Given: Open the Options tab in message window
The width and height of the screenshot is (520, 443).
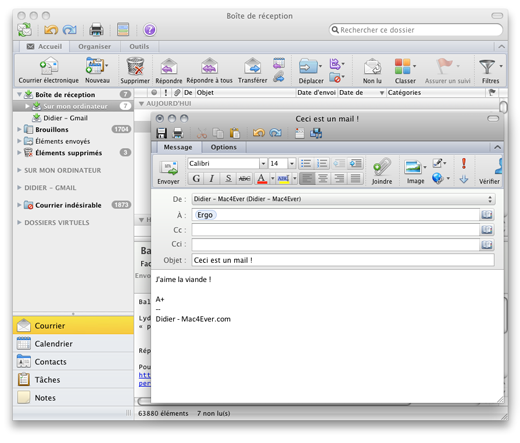Looking at the screenshot, I should pos(223,147).
